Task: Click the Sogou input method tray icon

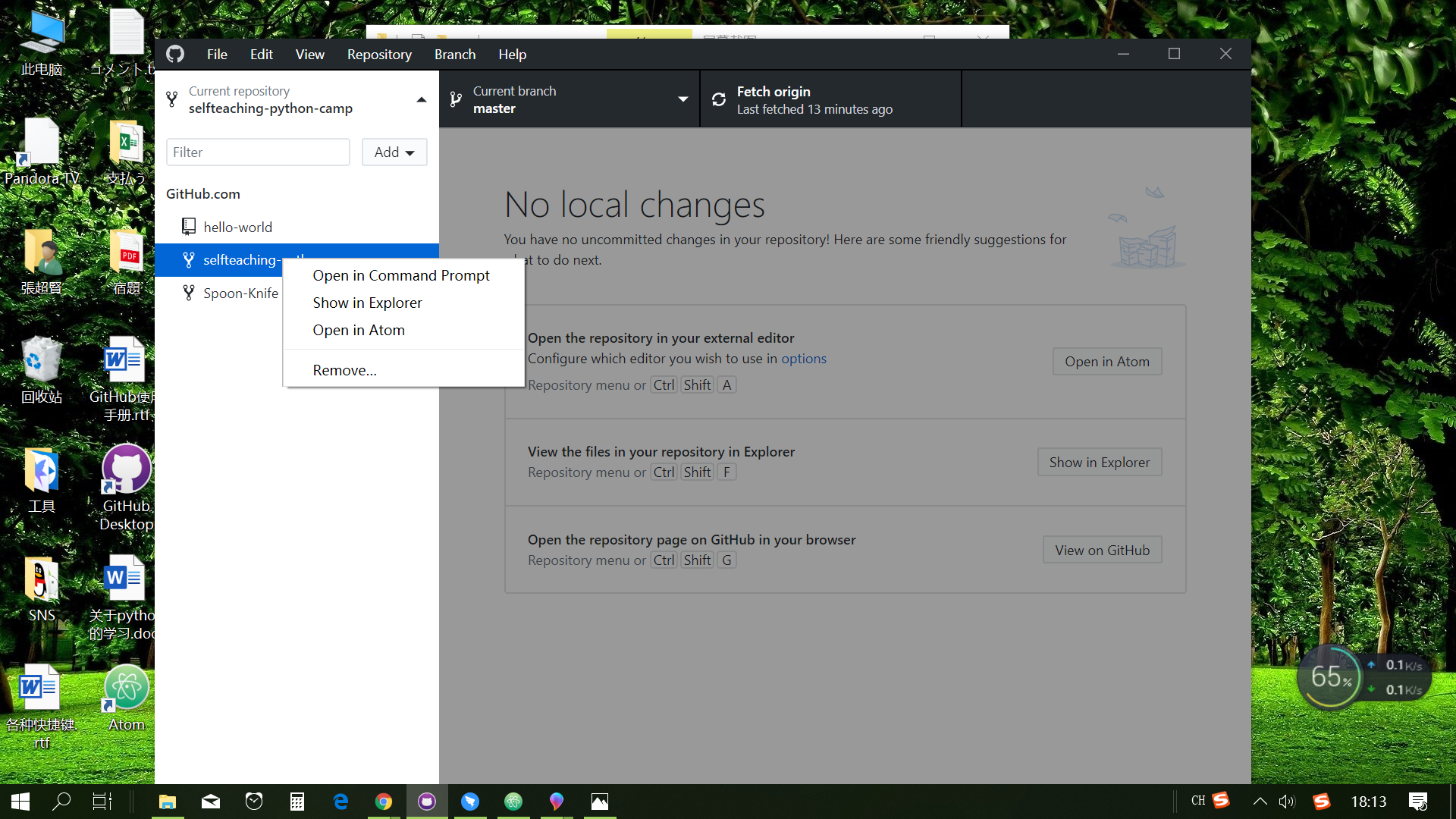Action: click(1322, 802)
